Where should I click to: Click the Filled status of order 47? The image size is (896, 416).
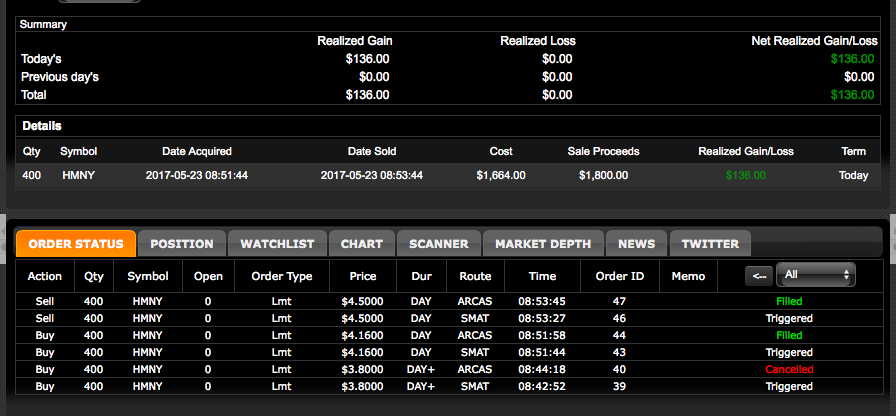[x=788, y=301]
